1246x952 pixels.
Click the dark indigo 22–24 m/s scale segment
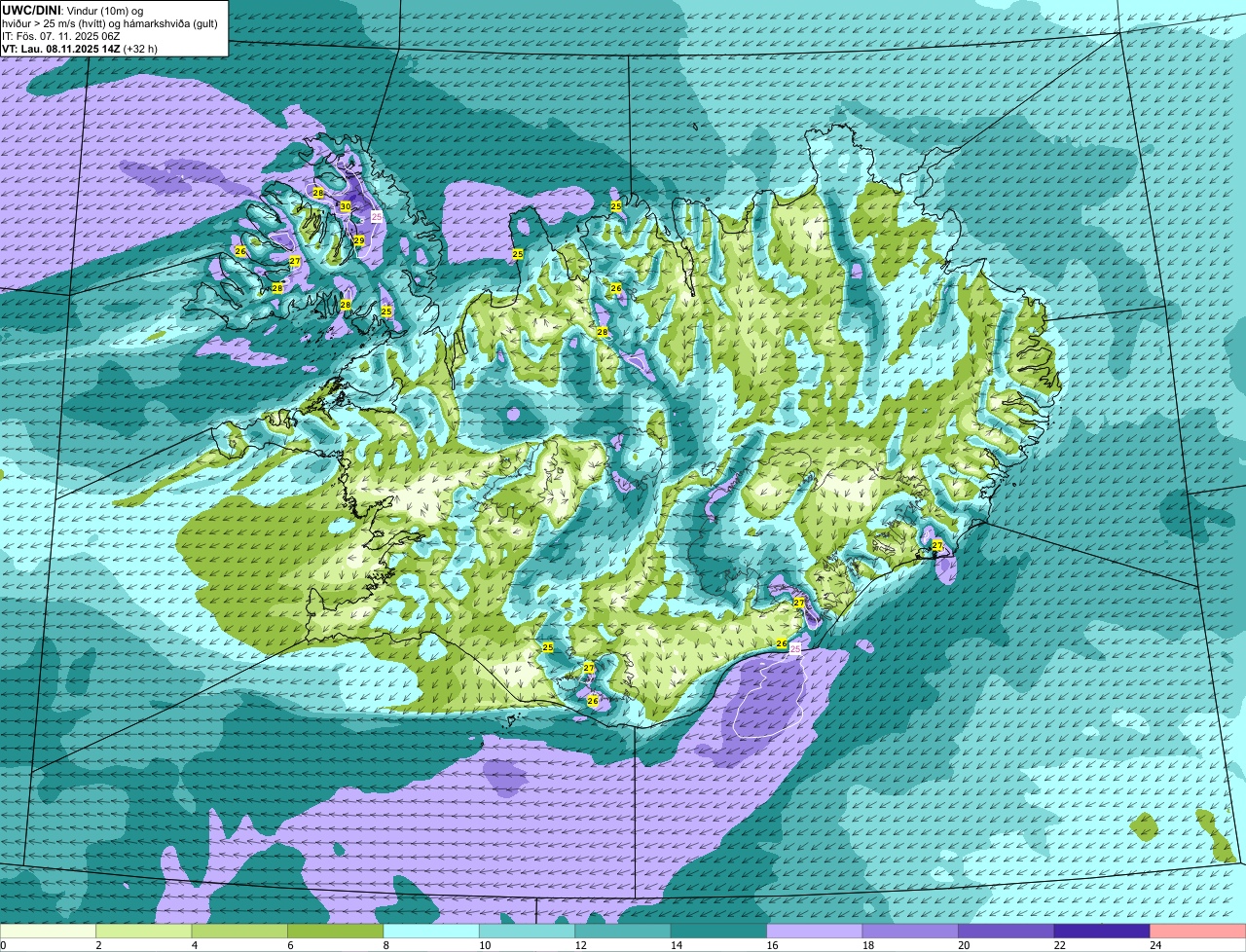(x=1102, y=931)
